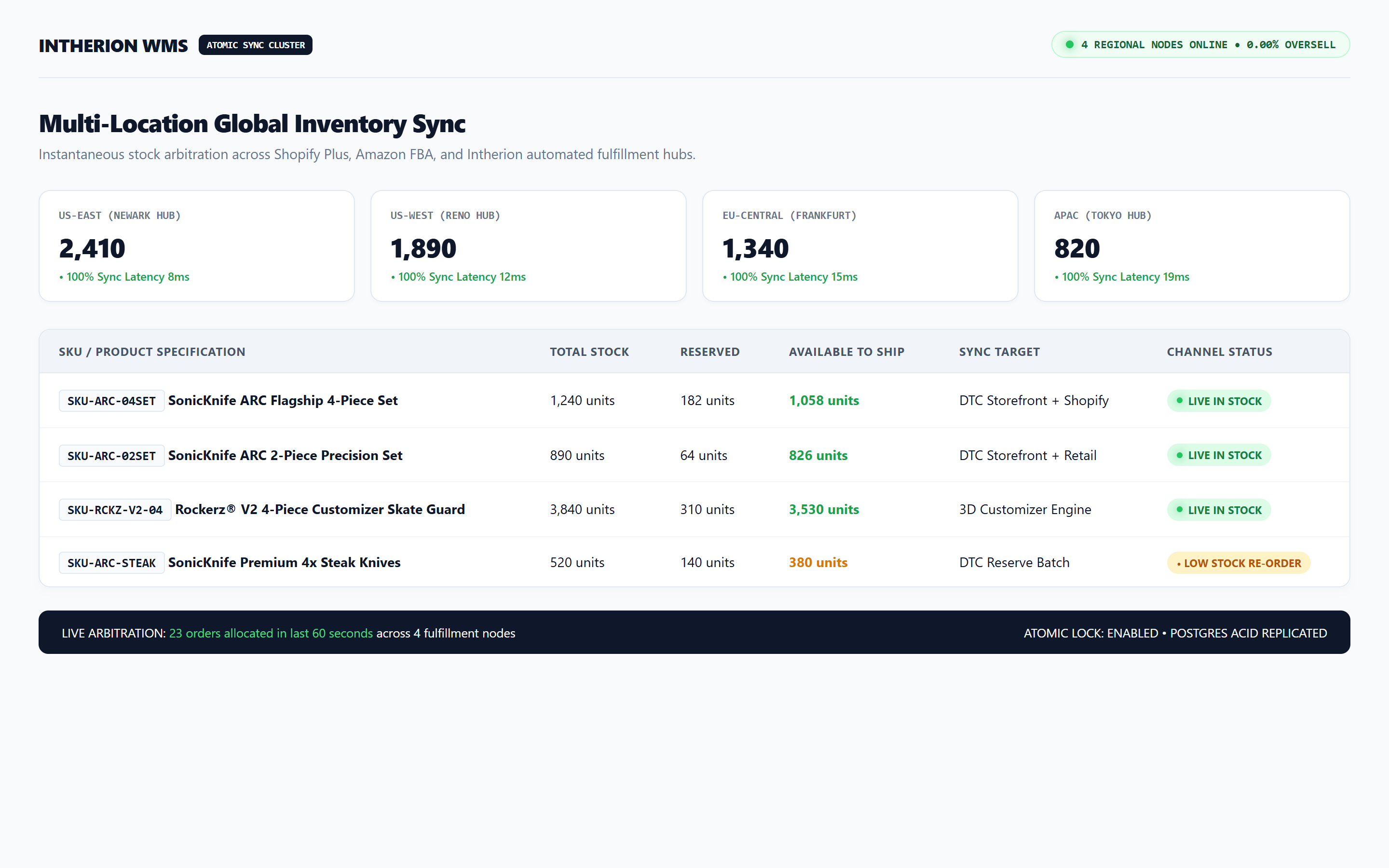Click the 23 orders allocated green text
This screenshot has width=1389, height=868.
click(271, 633)
